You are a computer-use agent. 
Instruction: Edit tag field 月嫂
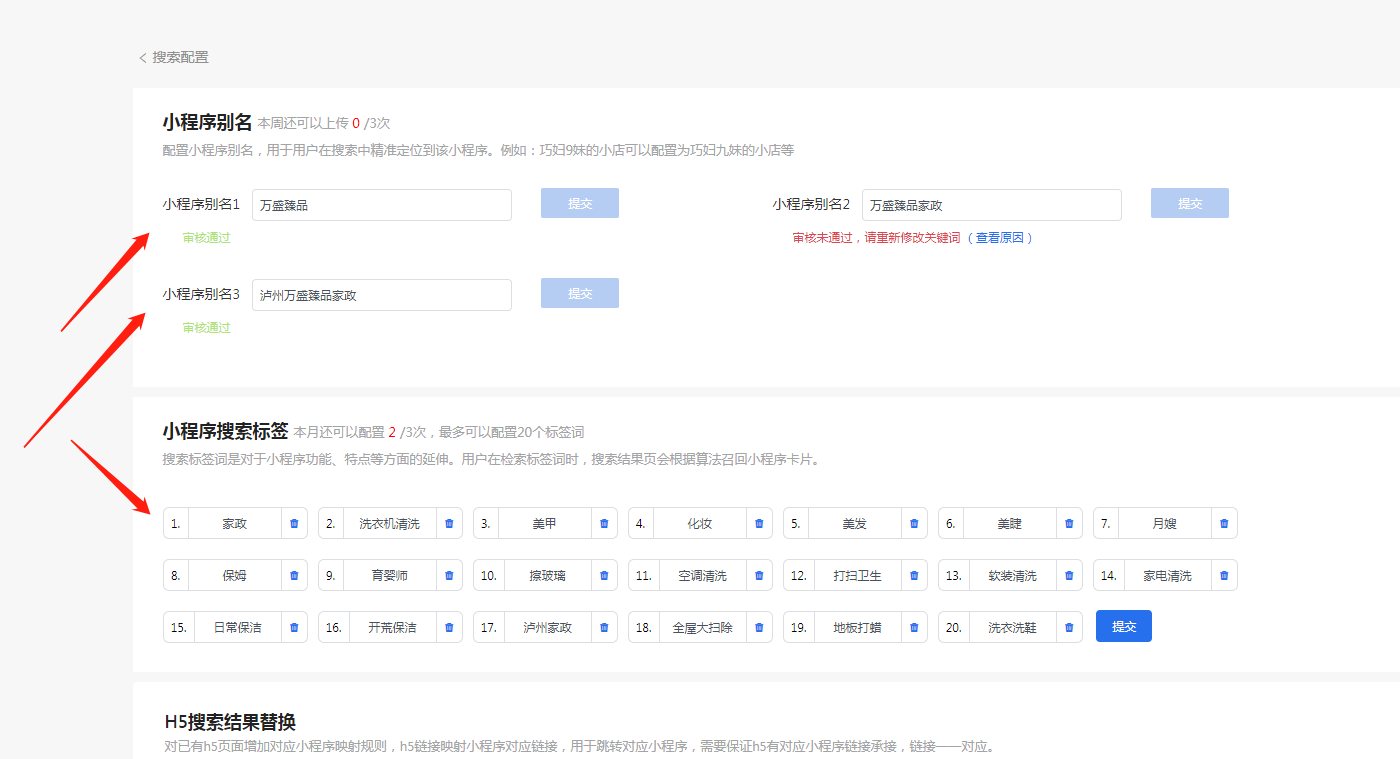click(1165, 523)
